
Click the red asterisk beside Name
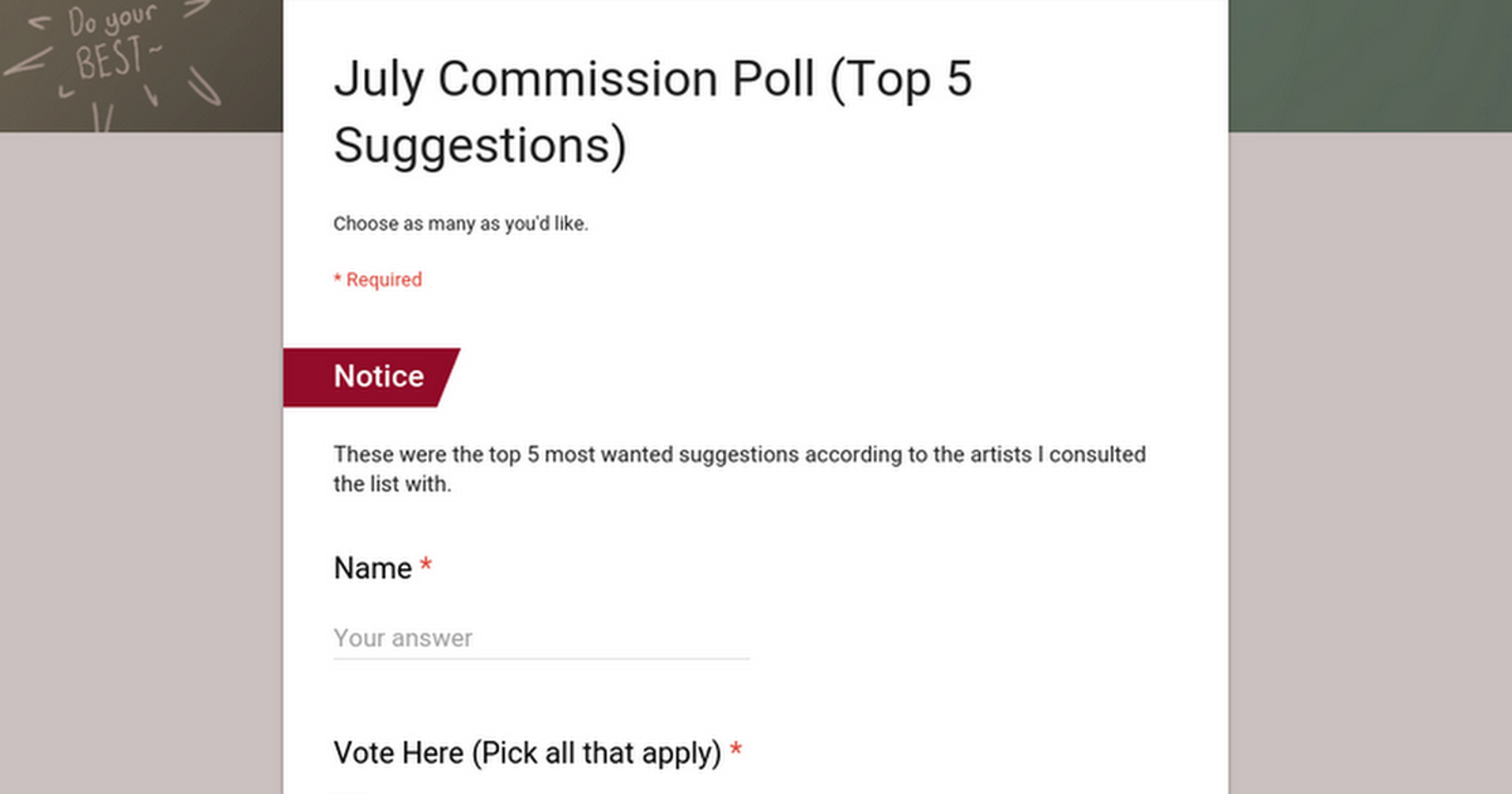(x=426, y=565)
